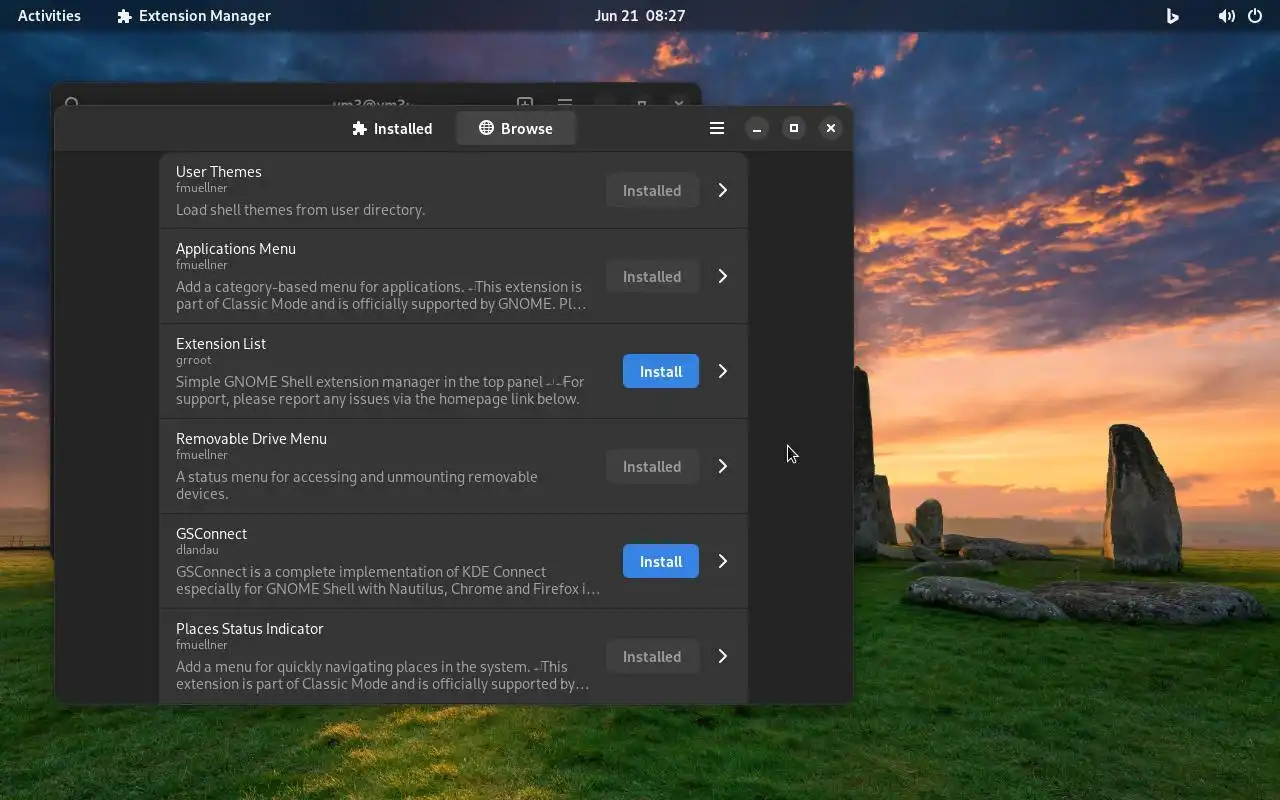This screenshot has height=800, width=1280.
Task: Expand the Extension List row chevron
Action: pos(723,371)
